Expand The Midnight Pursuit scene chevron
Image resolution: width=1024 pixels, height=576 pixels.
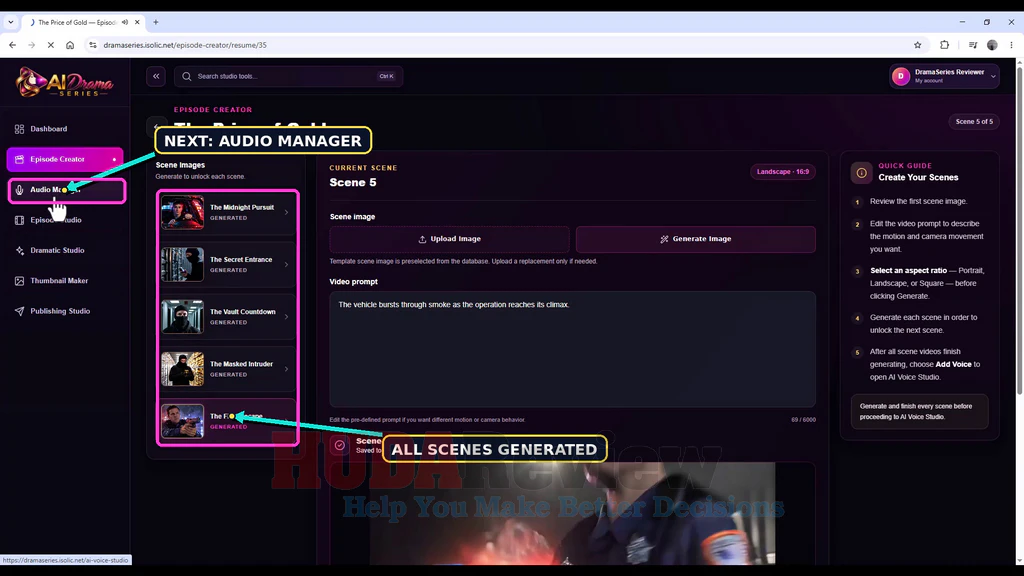(286, 212)
